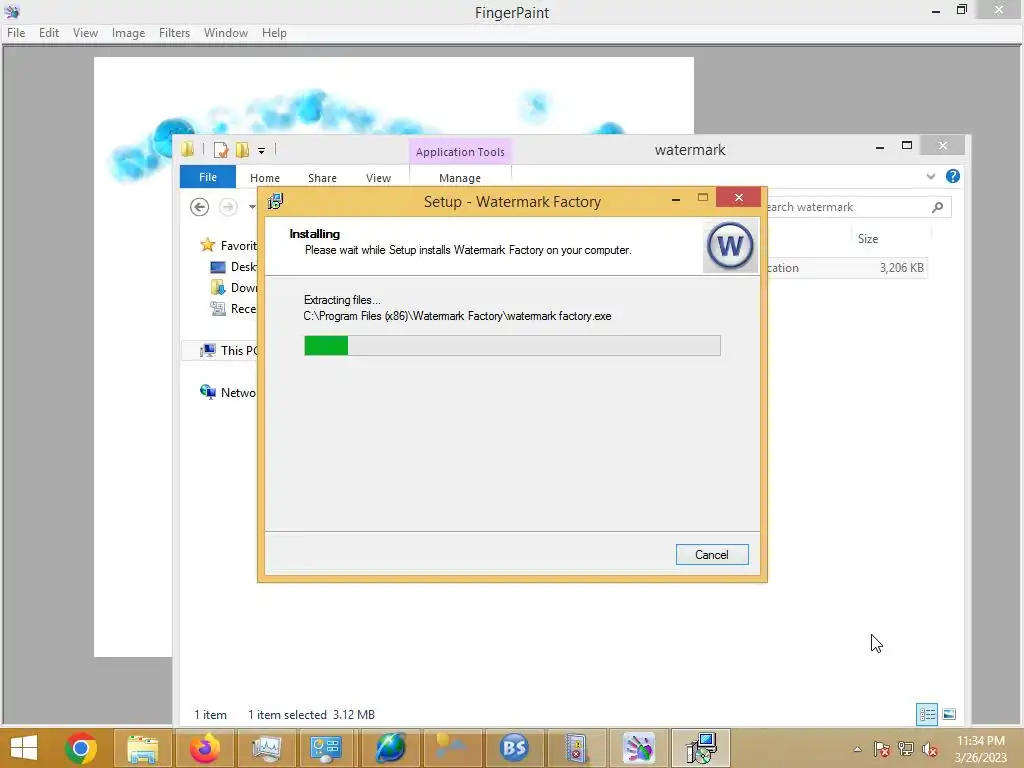Click the muted volume tray icon

929,749
